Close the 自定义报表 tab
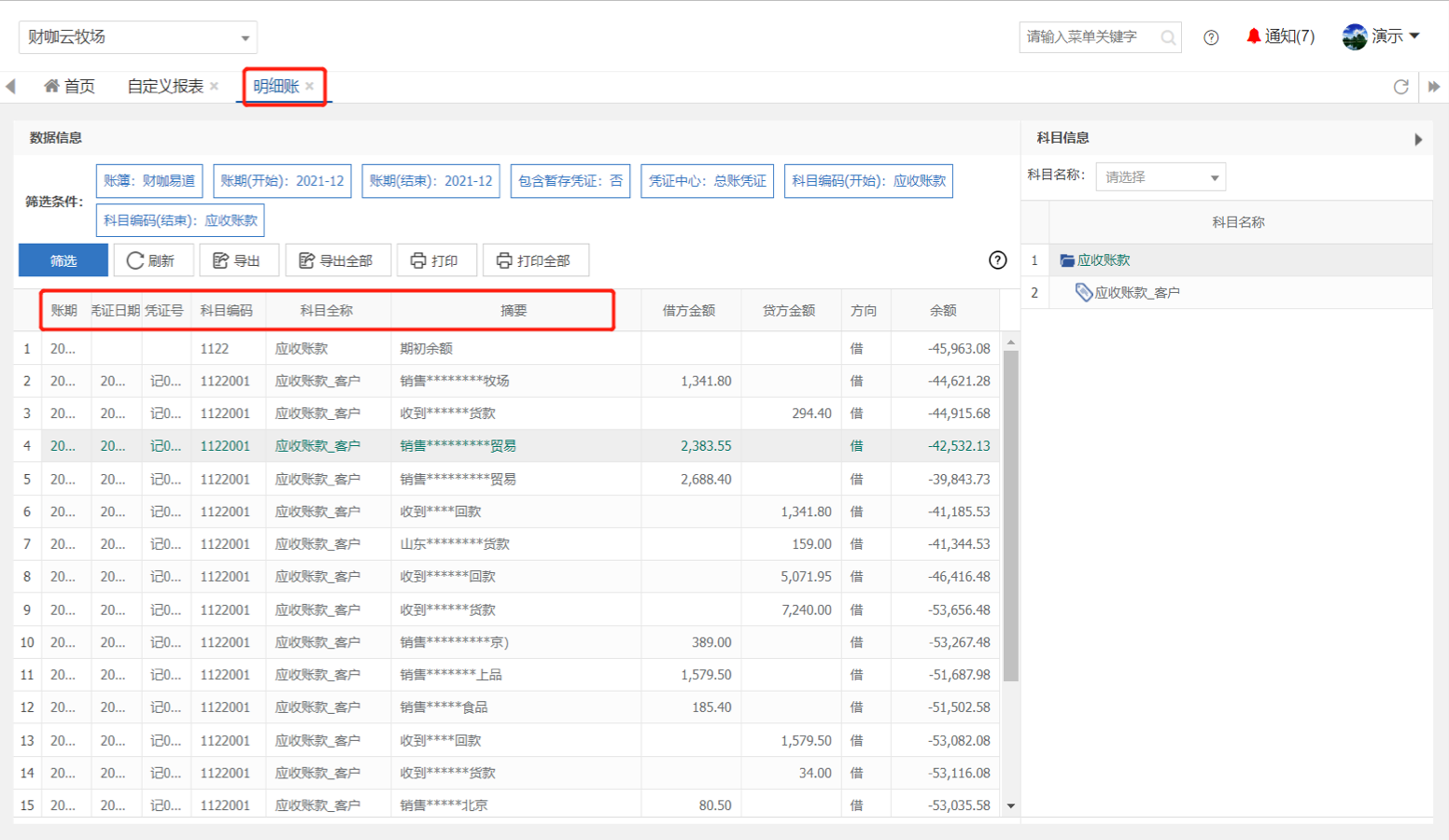 click(x=215, y=87)
